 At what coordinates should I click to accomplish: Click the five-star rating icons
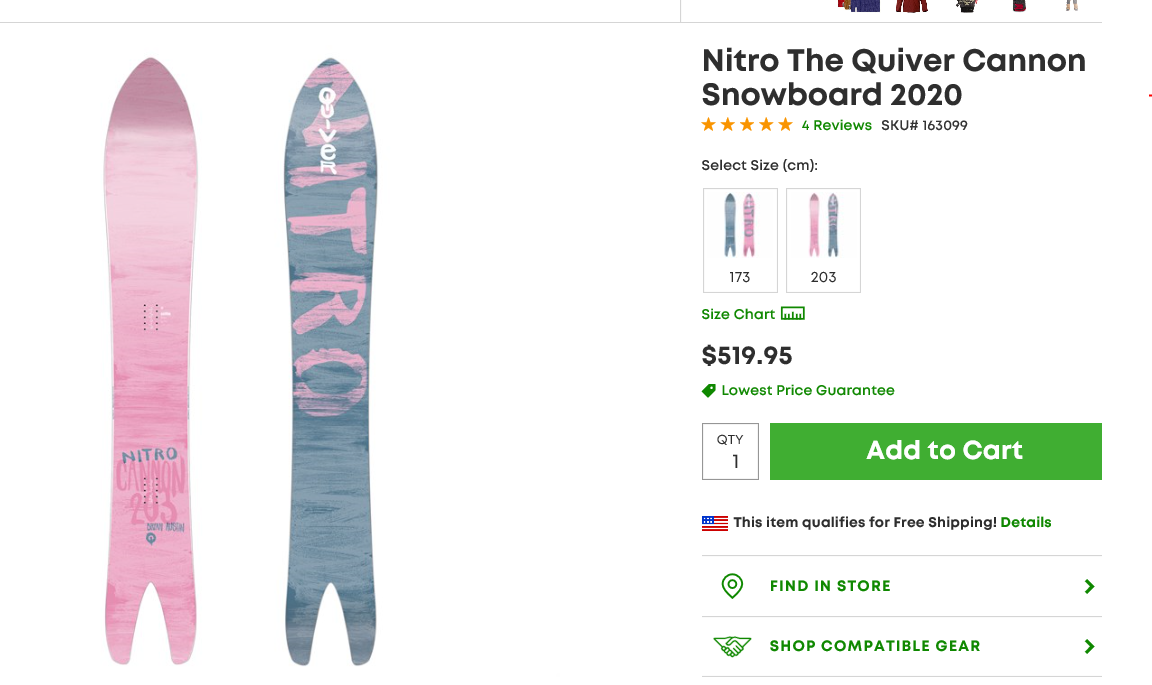coord(747,125)
